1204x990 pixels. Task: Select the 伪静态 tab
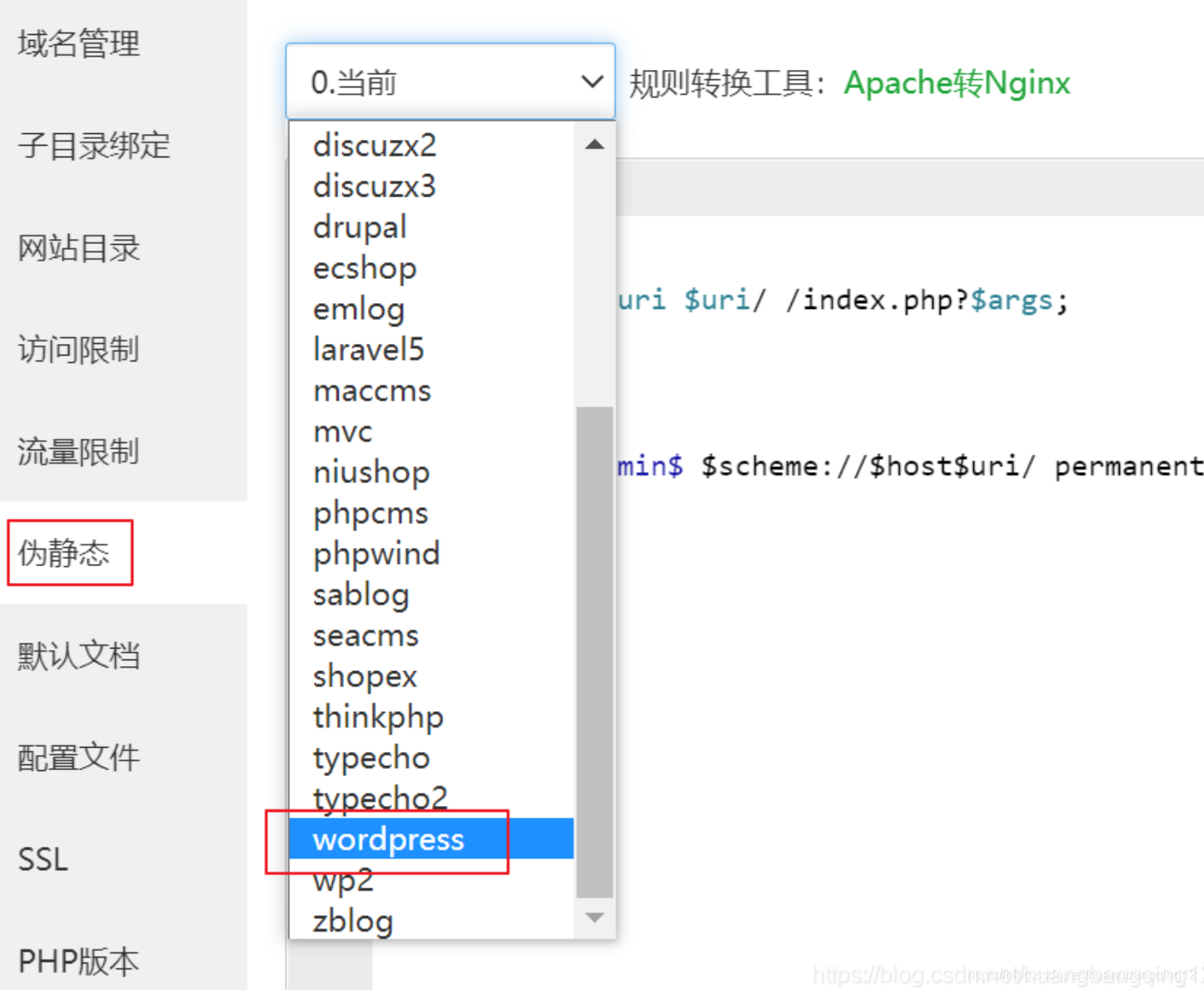click(x=64, y=553)
